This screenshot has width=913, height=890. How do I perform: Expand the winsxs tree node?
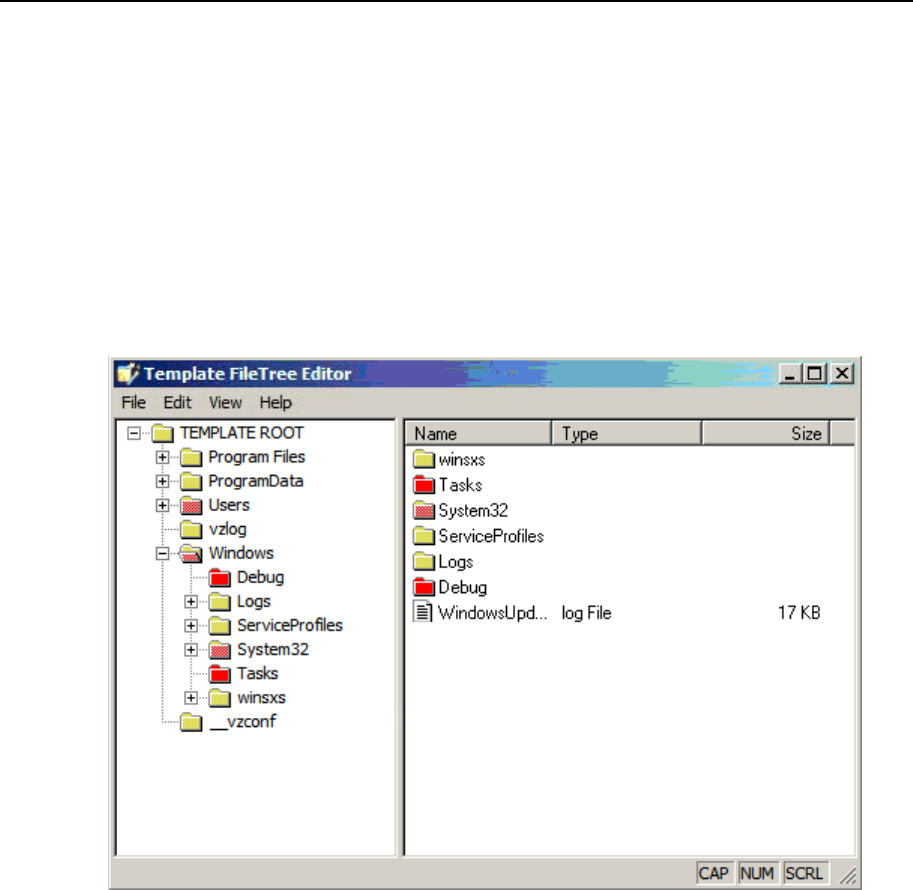coord(191,698)
